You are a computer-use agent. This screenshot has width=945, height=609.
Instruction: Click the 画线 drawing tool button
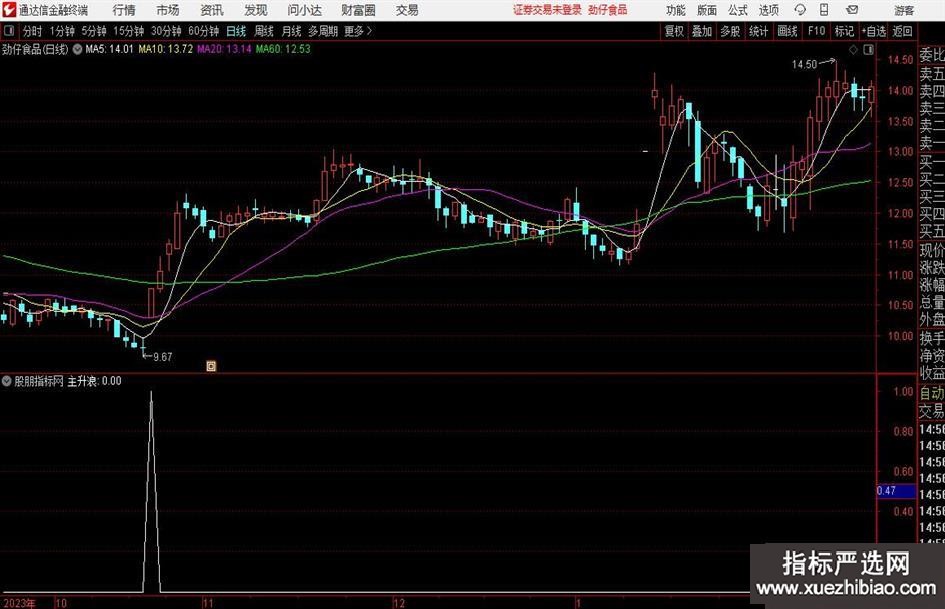point(787,31)
